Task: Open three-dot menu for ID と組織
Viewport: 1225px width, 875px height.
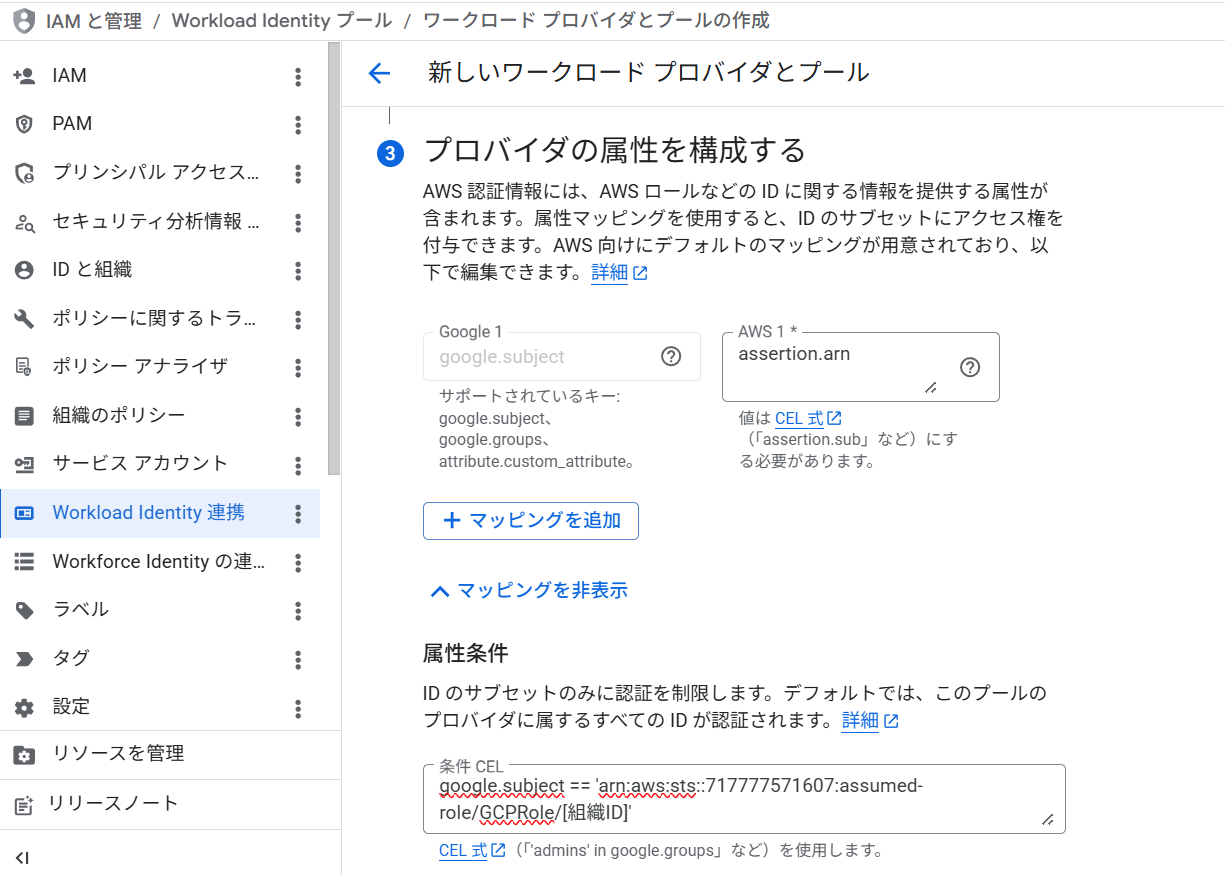Action: pos(298,270)
